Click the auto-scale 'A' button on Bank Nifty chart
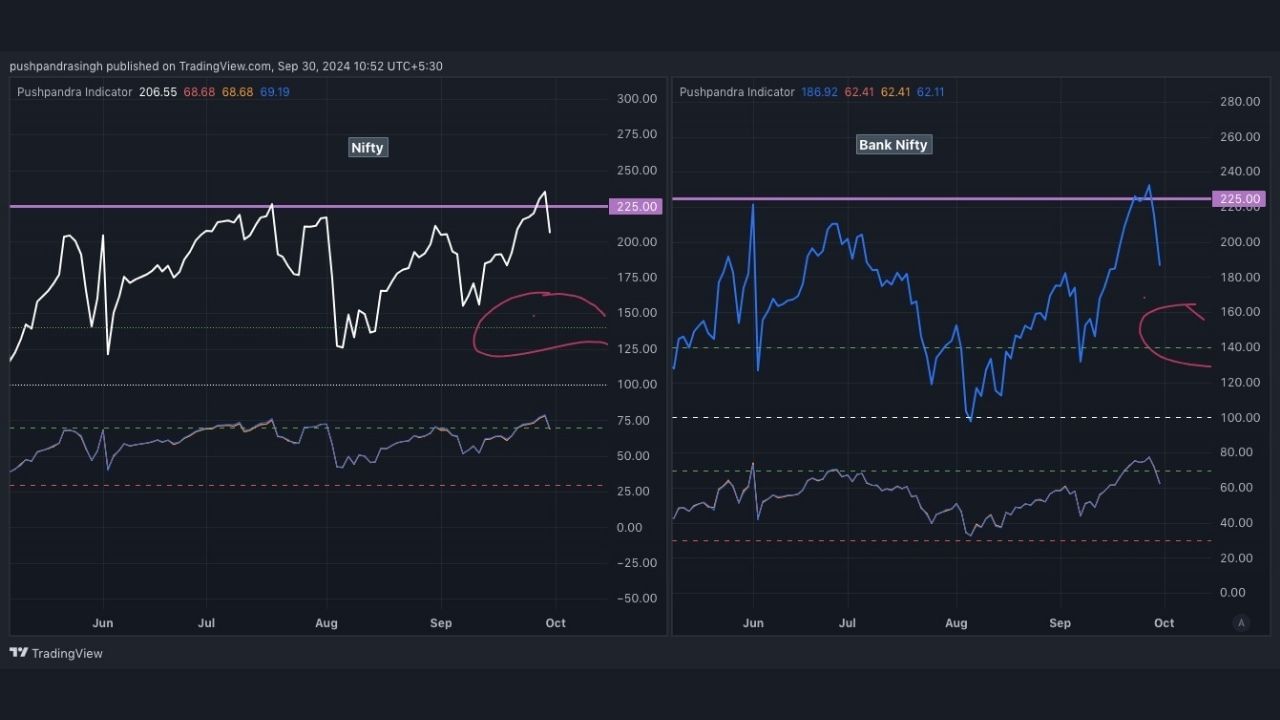Screen dimensions: 1280x720 click(1241, 622)
